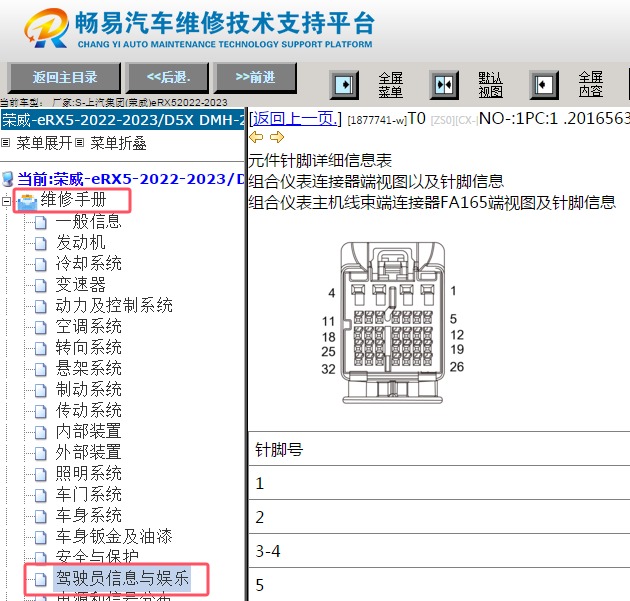Viewport: 630px width, 601px height.
Task: Click the 菜单展开 expand-all icon
Action: (x=5, y=143)
